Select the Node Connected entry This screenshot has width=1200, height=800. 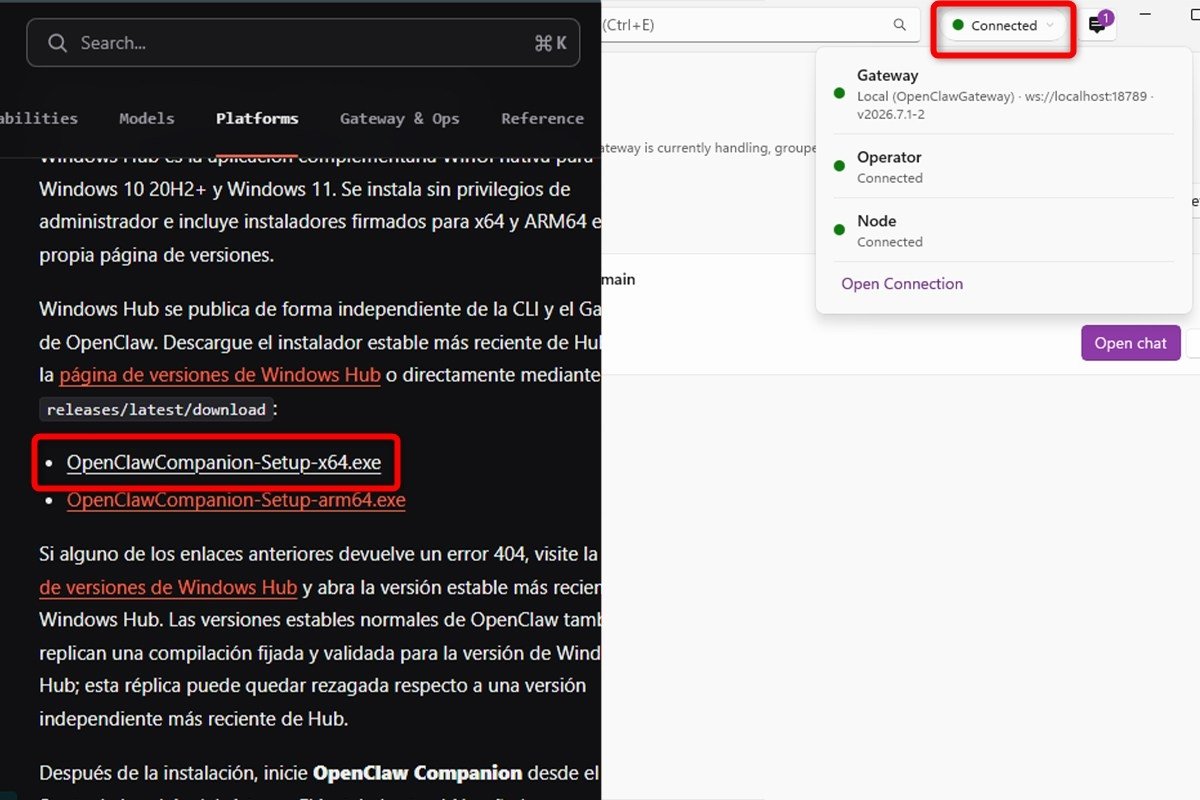1003,231
